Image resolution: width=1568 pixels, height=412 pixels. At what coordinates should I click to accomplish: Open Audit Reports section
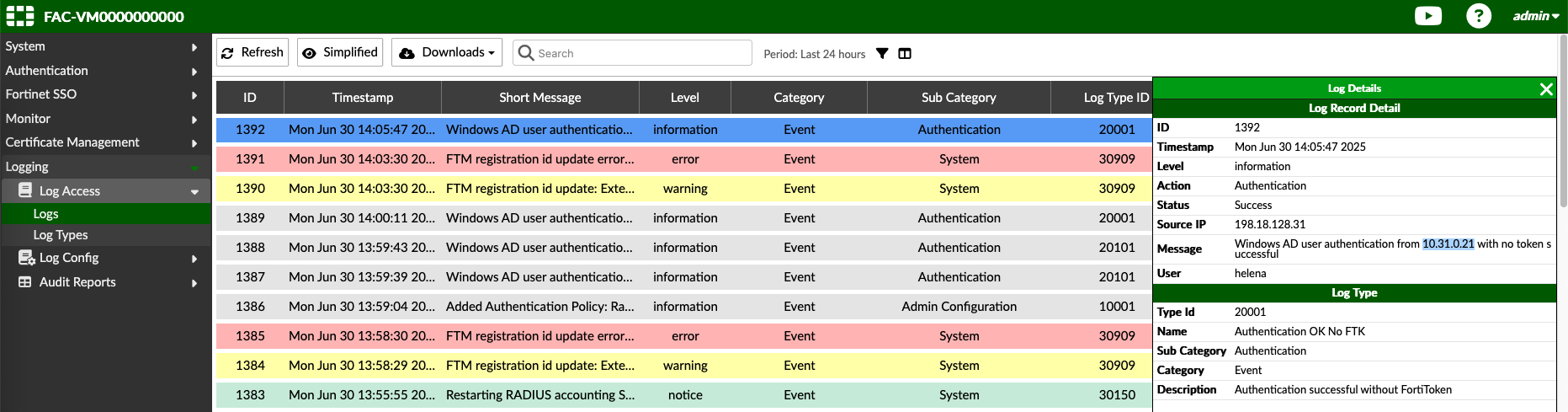pos(77,282)
